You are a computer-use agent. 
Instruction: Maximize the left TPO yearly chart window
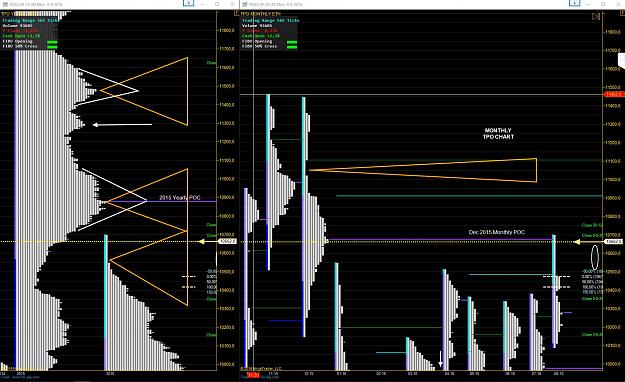tap(217, 4)
